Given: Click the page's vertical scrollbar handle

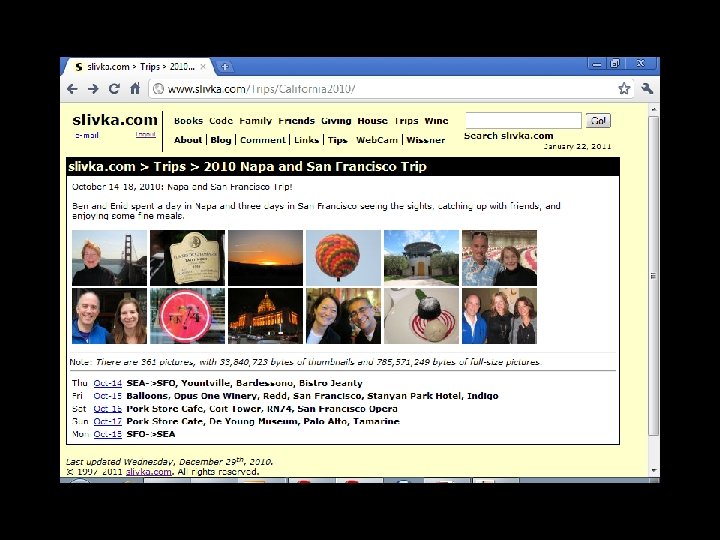Looking at the screenshot, I should click(653, 276).
